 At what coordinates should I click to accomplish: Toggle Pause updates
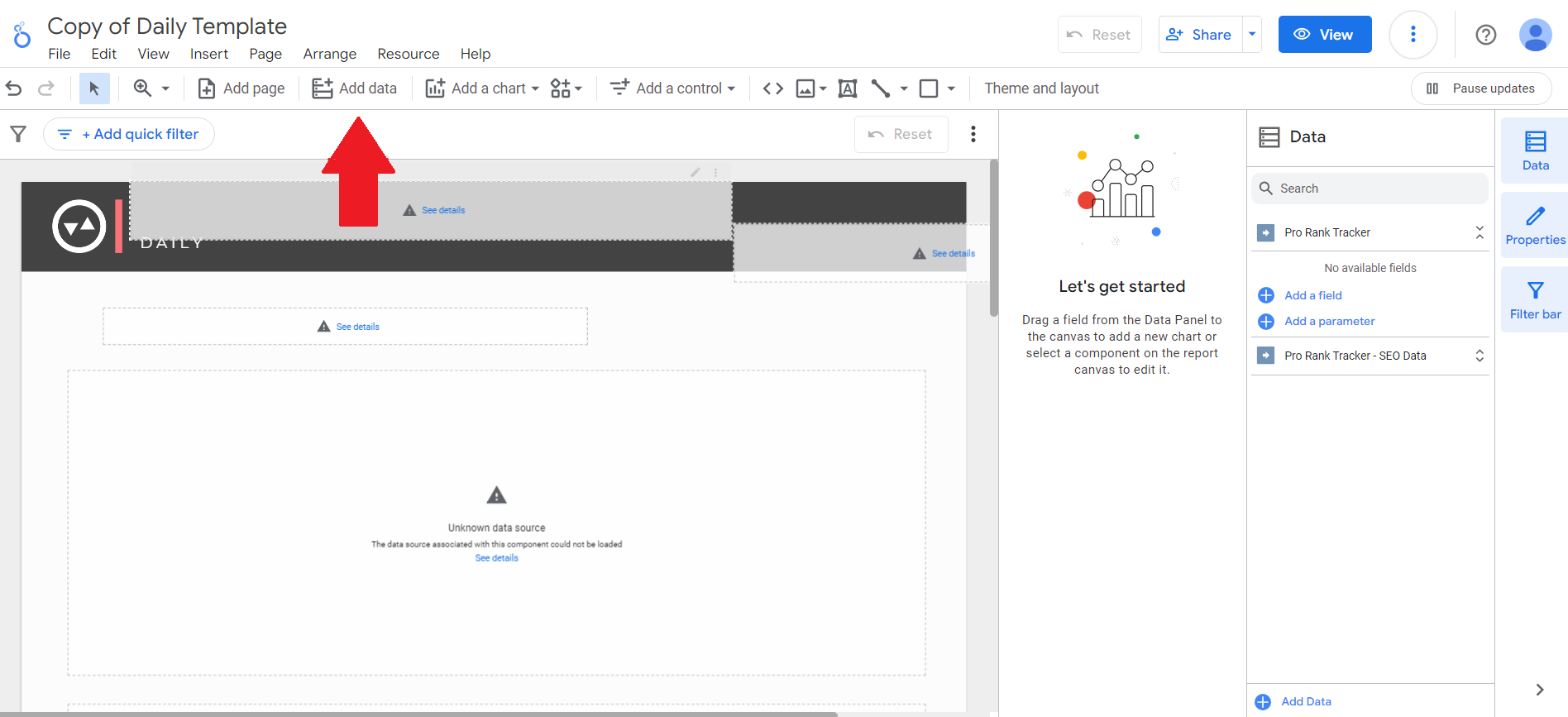1481,88
